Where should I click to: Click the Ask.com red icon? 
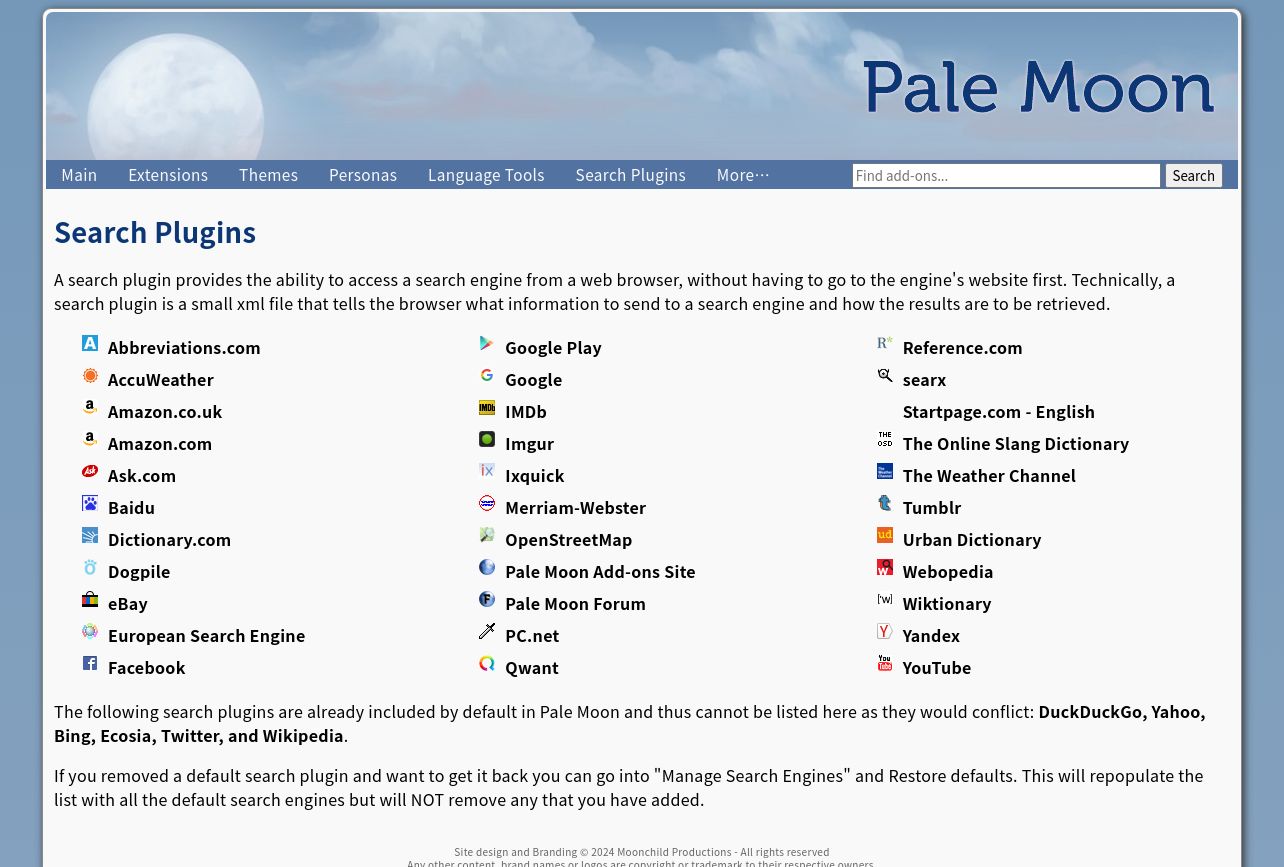click(x=90, y=471)
